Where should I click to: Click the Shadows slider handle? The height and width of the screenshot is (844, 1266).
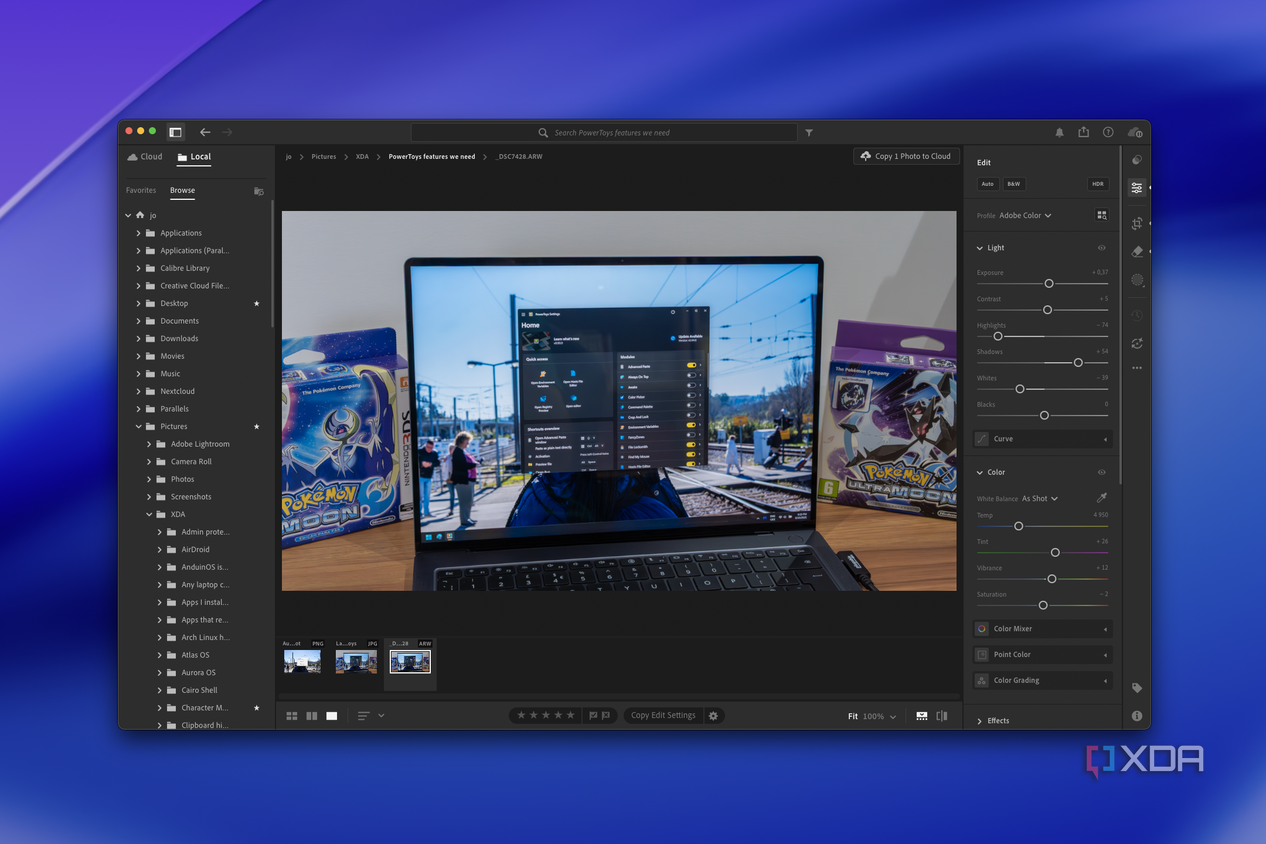pos(1078,363)
